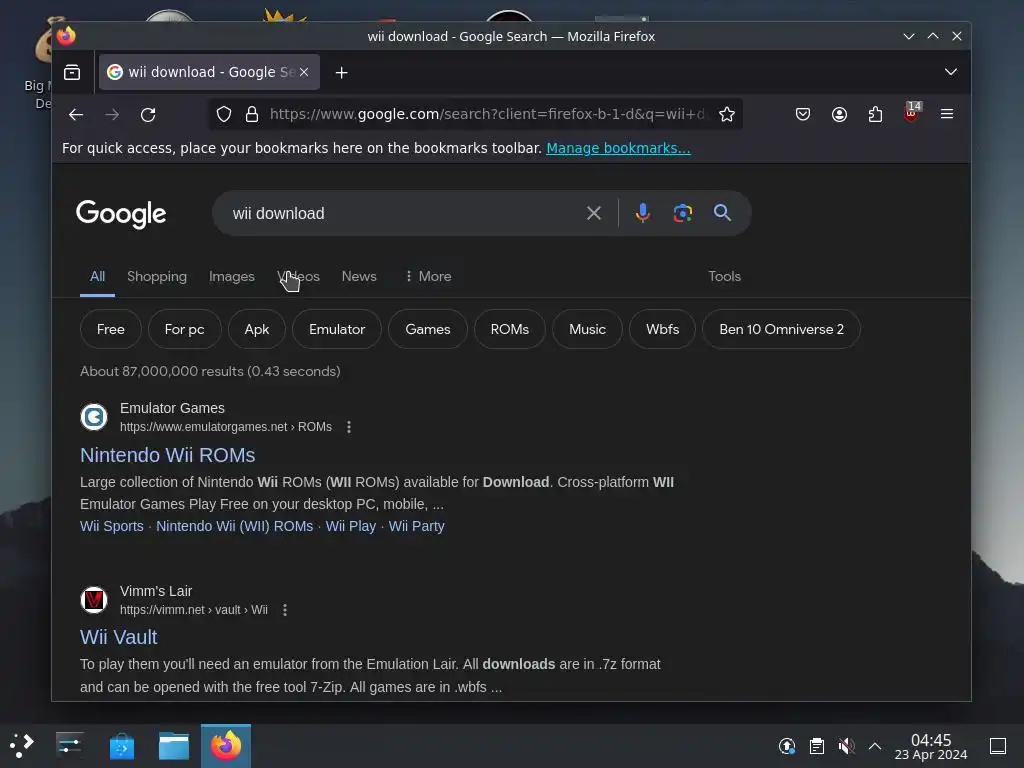
Task: Open the tracking protection shield icon
Action: click(224, 114)
